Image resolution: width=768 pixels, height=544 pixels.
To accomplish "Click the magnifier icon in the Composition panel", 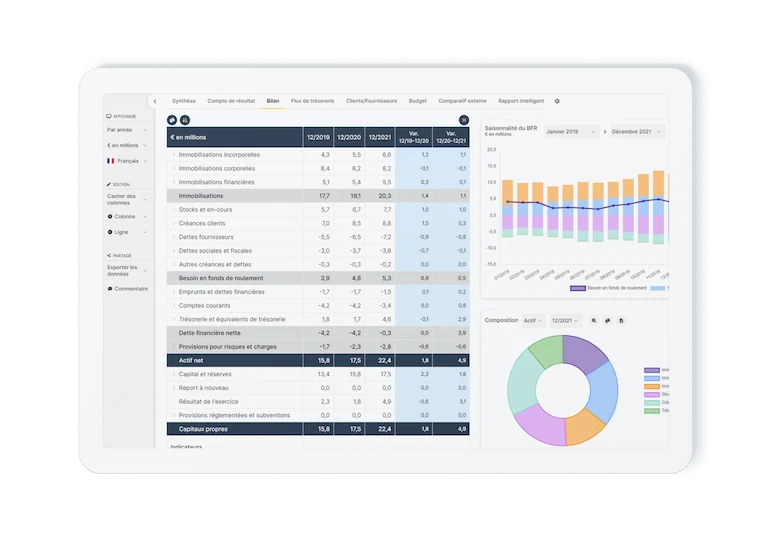I will [x=594, y=320].
